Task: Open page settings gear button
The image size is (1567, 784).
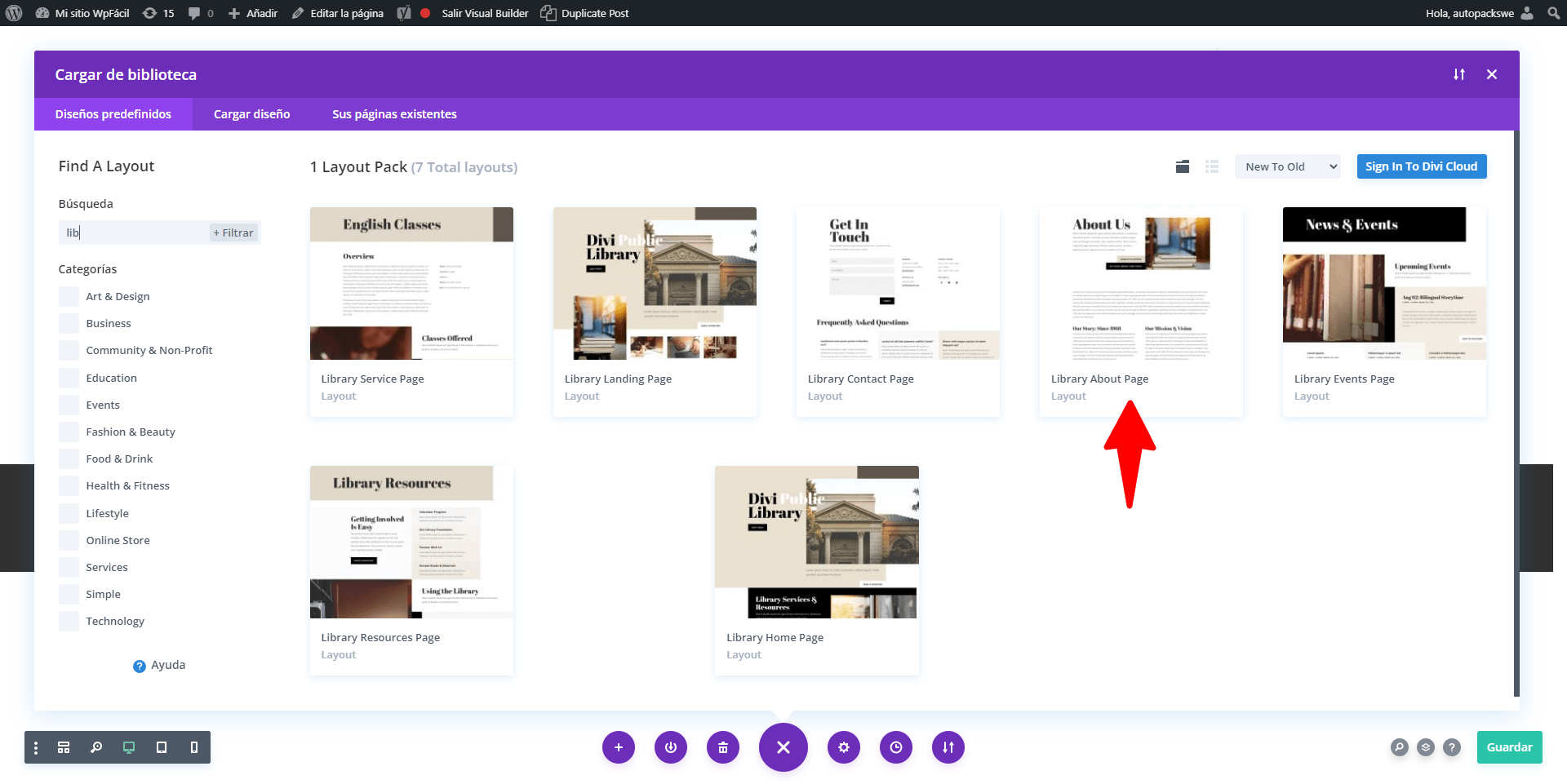Action: [844, 747]
